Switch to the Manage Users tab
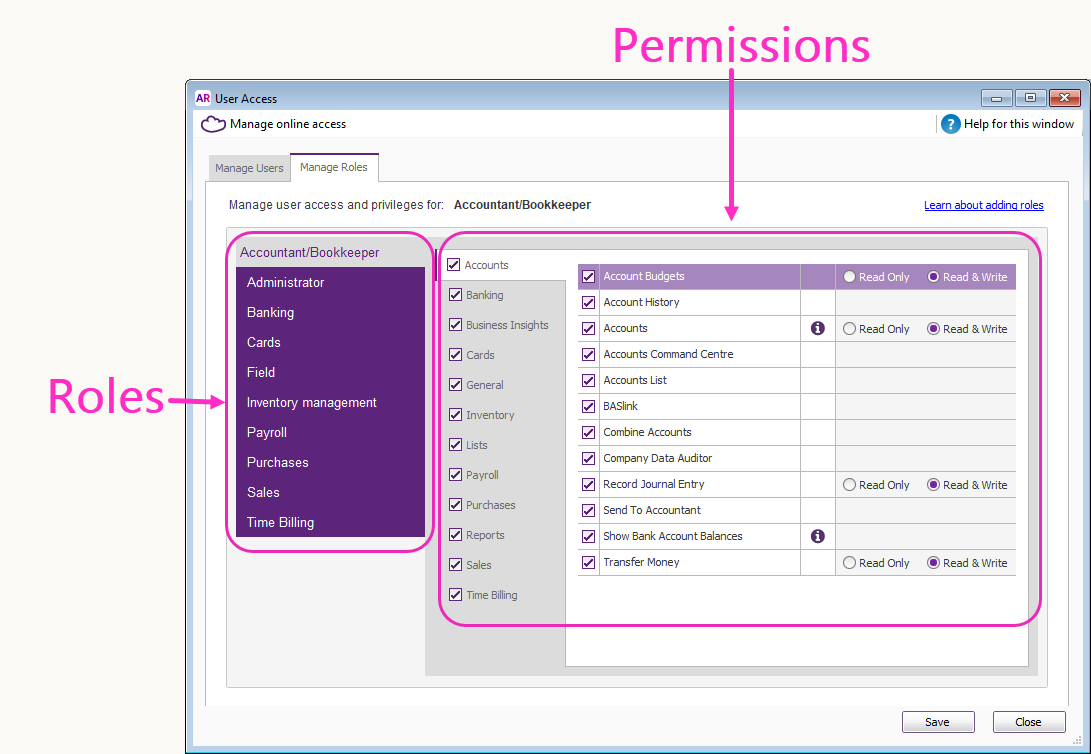 [249, 168]
